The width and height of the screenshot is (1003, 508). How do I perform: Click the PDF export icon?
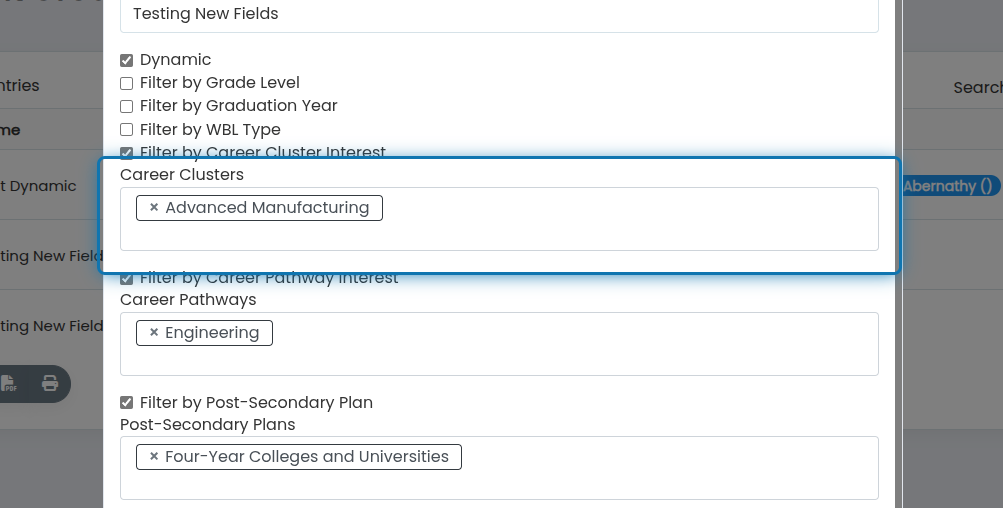[x=8, y=384]
